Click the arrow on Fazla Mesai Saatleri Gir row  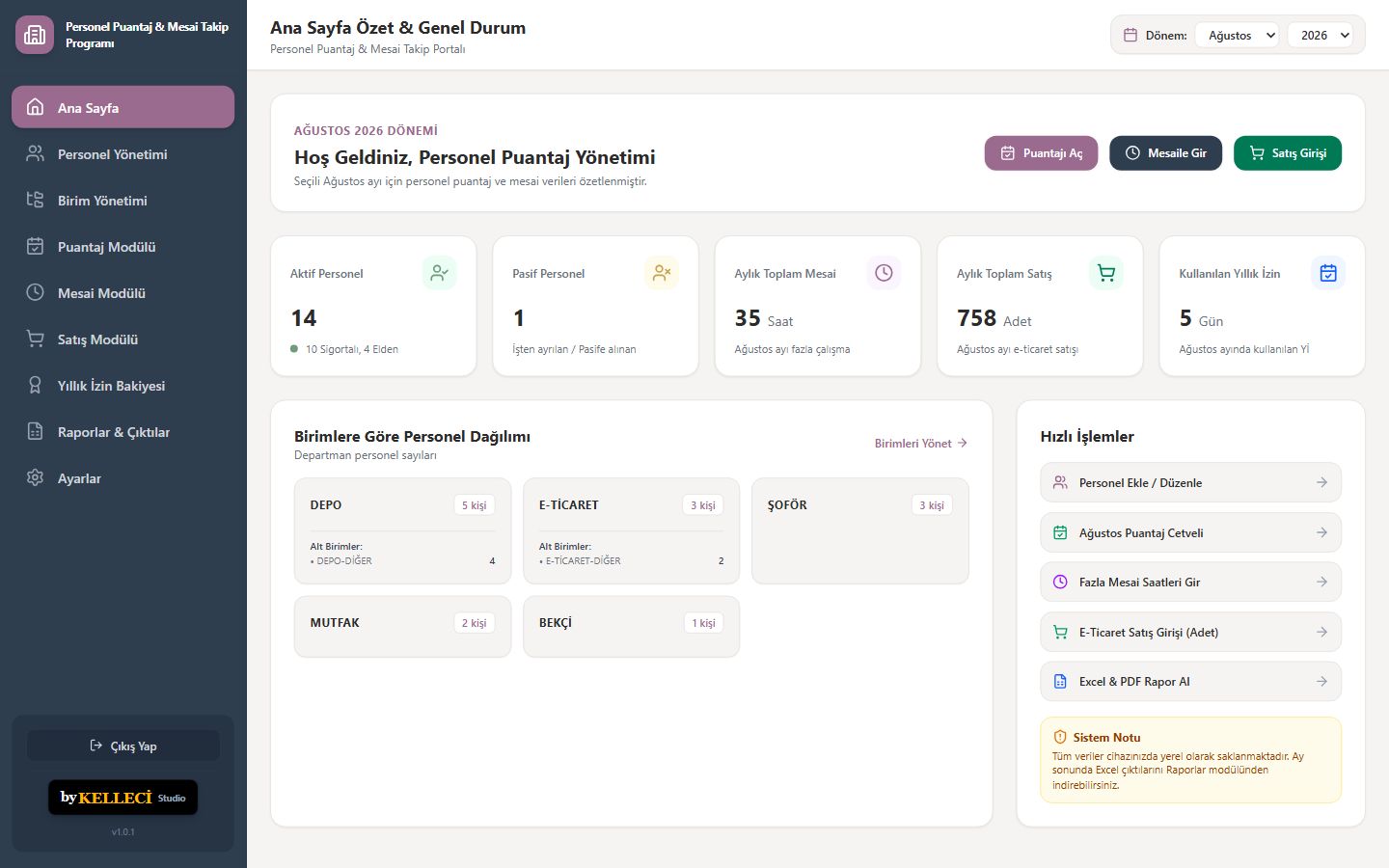pyautogui.click(x=1321, y=582)
